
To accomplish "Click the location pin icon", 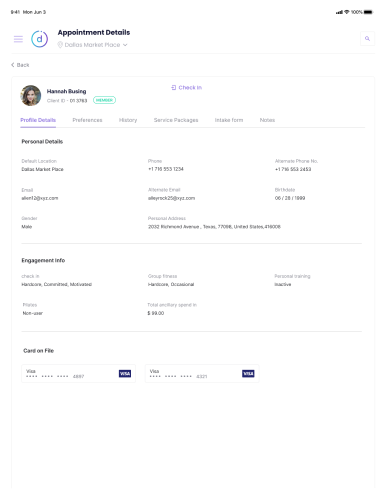I will pyautogui.click(x=60, y=45).
